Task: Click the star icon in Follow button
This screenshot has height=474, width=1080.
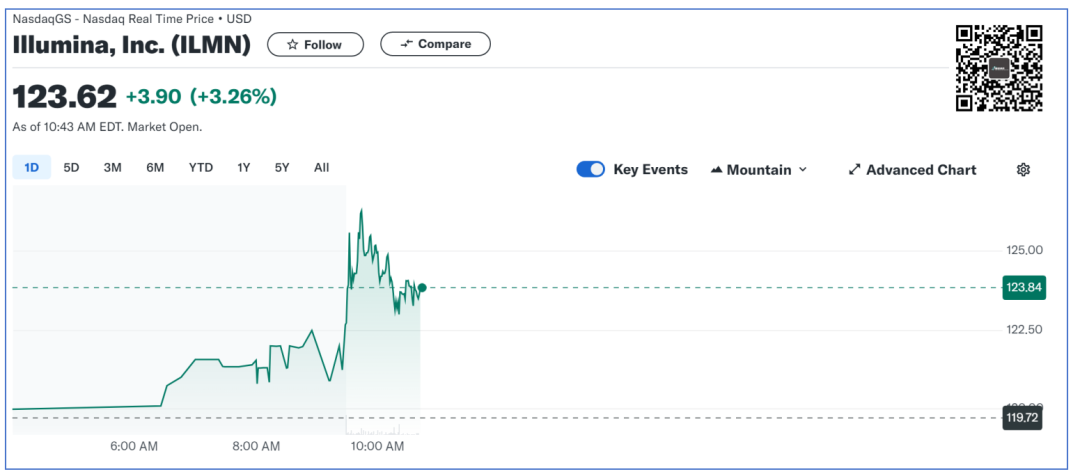Action: pyautogui.click(x=292, y=45)
